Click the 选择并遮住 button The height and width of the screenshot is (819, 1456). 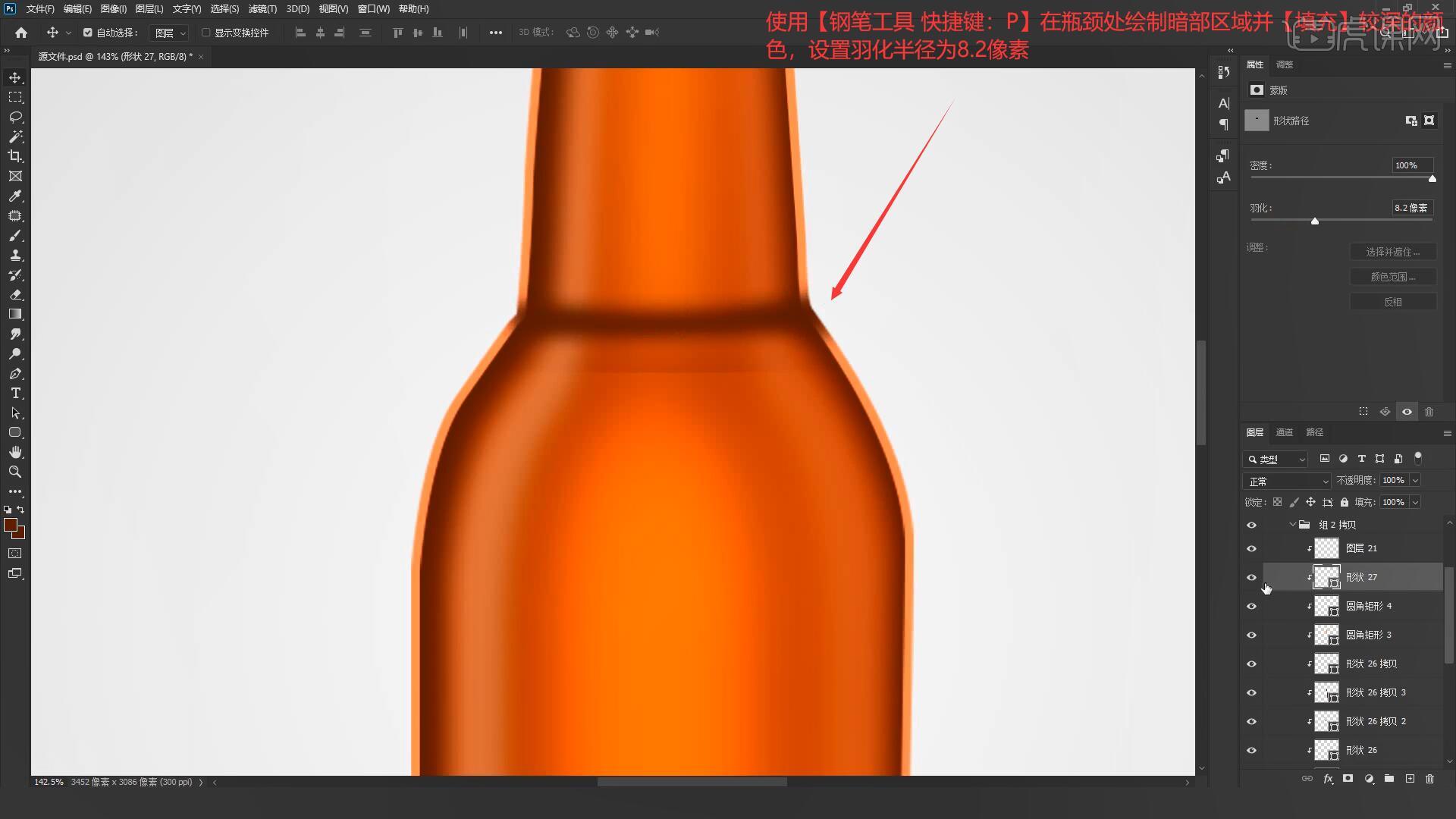(x=1392, y=252)
